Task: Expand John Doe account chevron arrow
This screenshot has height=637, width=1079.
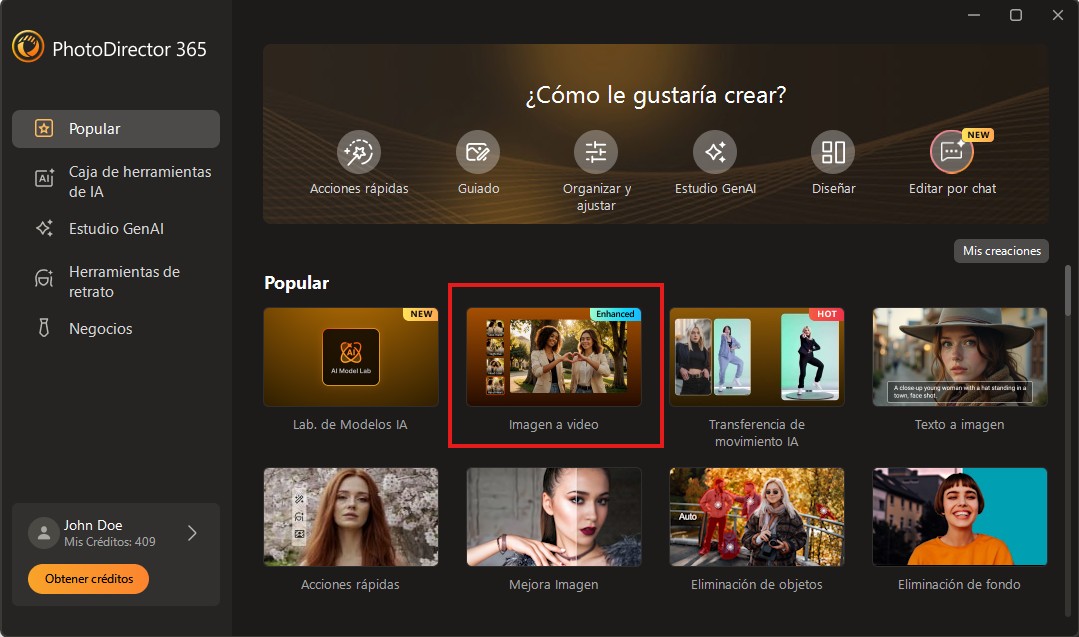Action: tap(193, 533)
